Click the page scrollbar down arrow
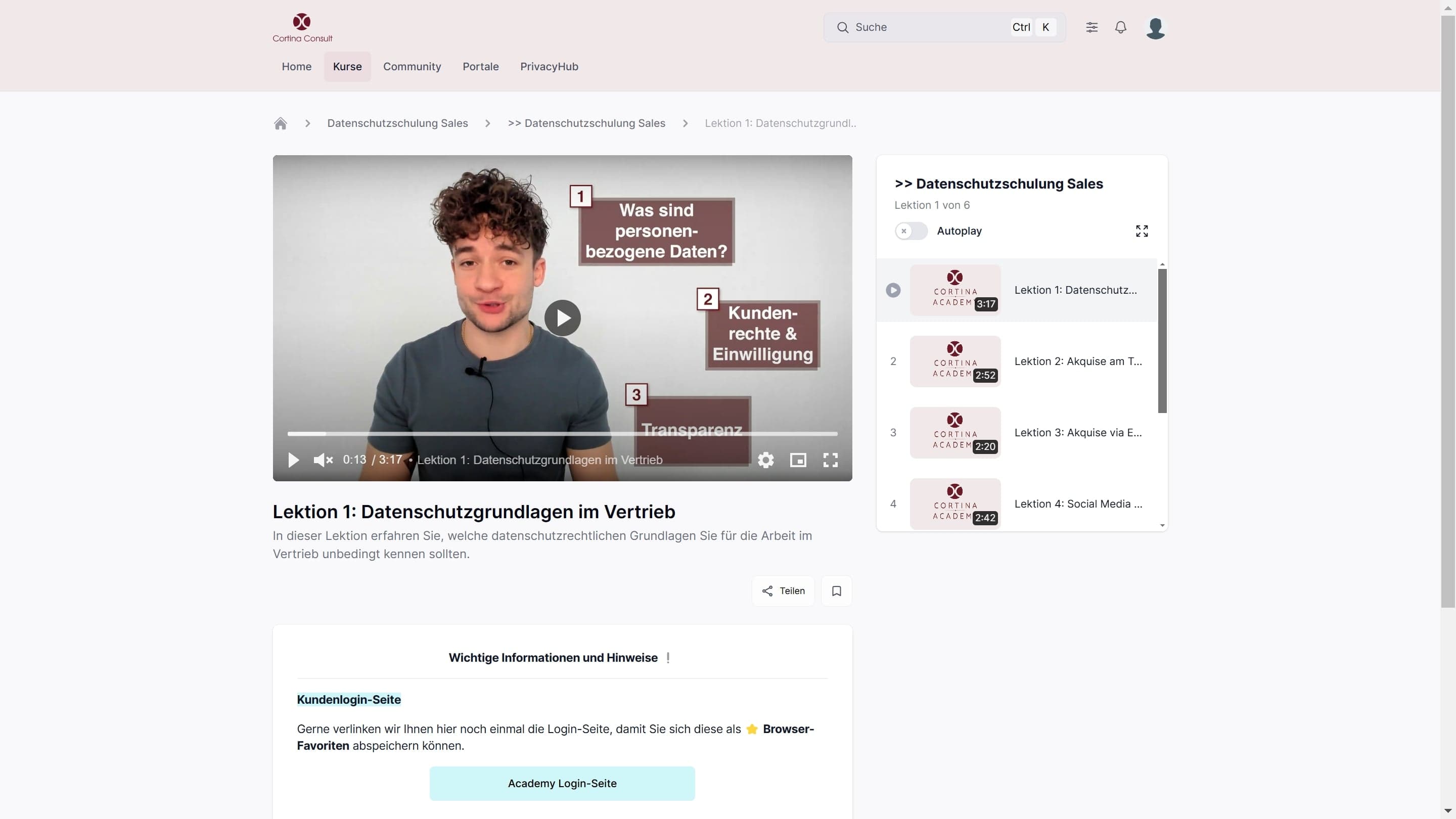The height and width of the screenshot is (819, 1456). click(1447, 811)
